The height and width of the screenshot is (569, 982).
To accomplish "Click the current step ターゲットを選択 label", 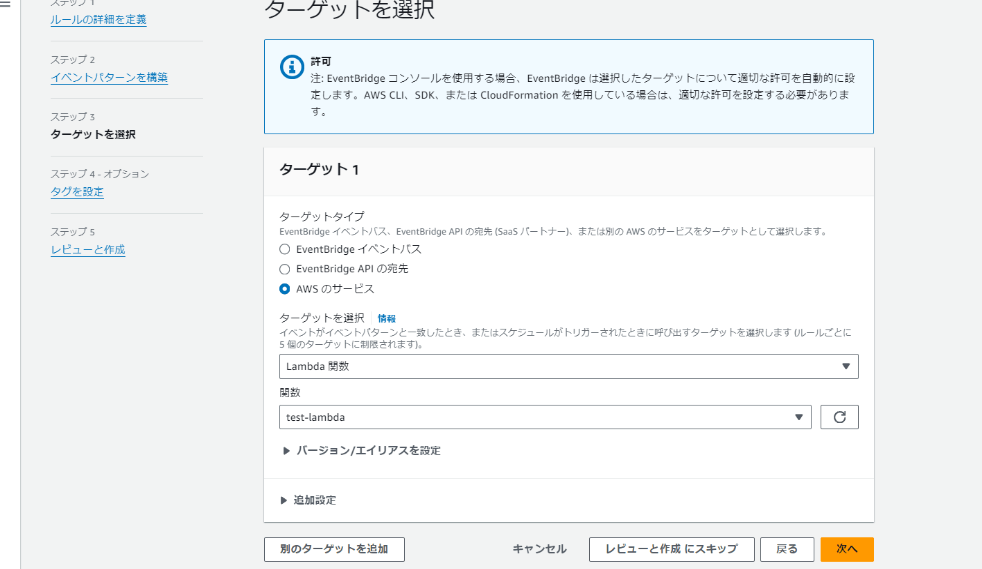I will [x=93, y=135].
